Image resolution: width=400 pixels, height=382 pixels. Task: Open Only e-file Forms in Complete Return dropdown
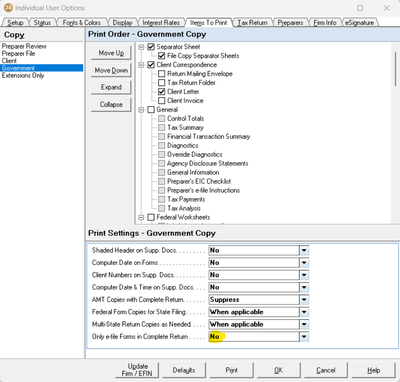[304, 337]
